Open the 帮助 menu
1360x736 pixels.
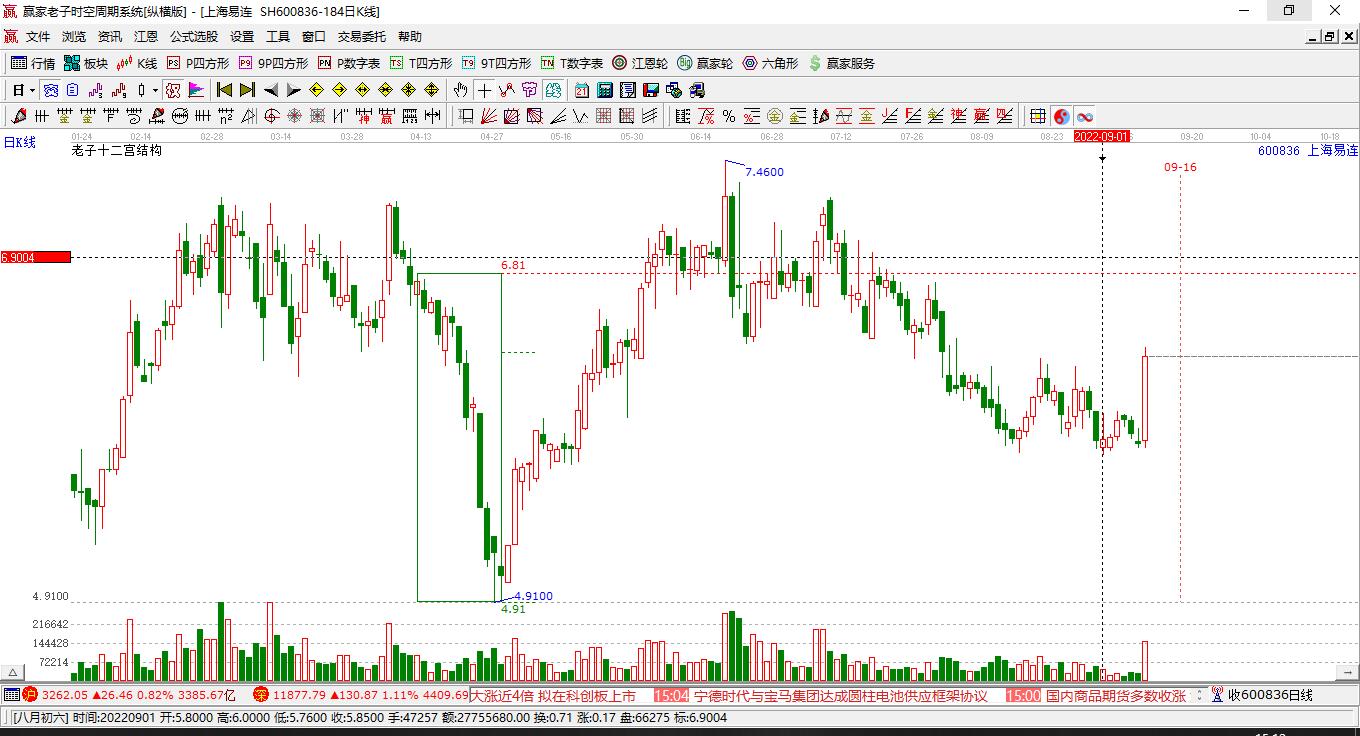pyautogui.click(x=410, y=36)
